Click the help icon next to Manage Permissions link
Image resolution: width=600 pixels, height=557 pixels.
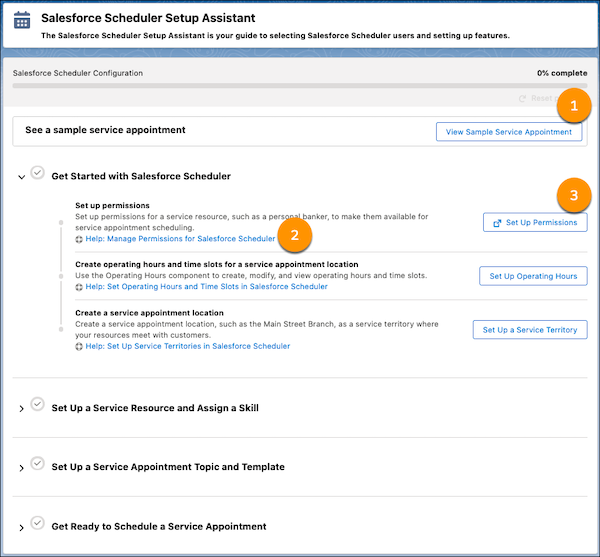tap(79, 239)
